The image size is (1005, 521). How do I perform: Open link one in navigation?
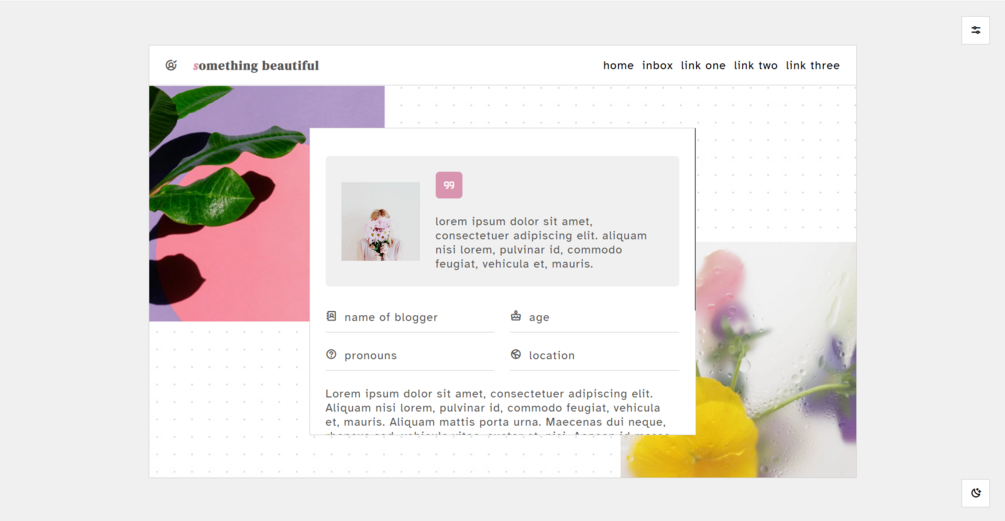click(703, 65)
